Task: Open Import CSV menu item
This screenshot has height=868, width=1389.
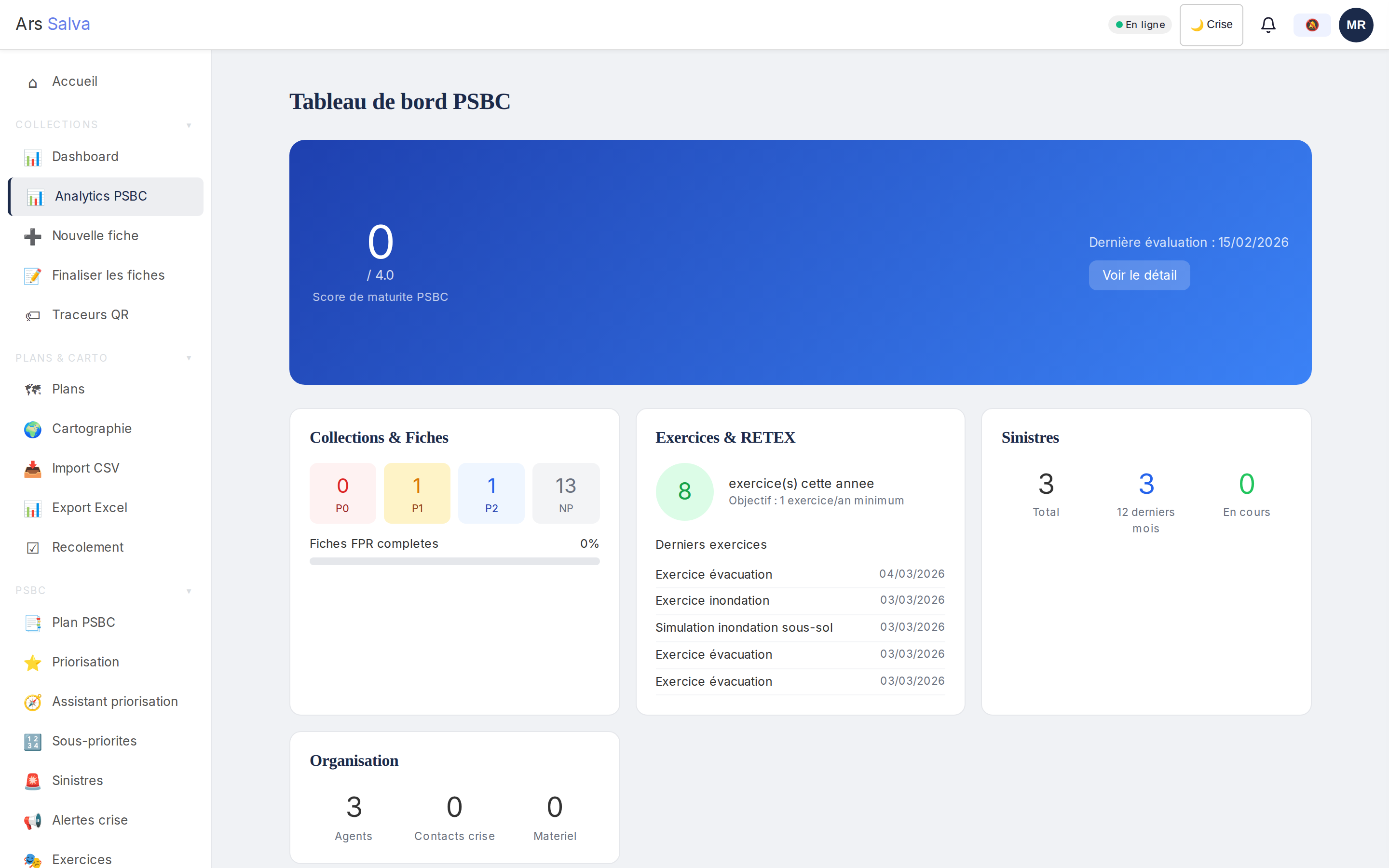Action: (106, 468)
